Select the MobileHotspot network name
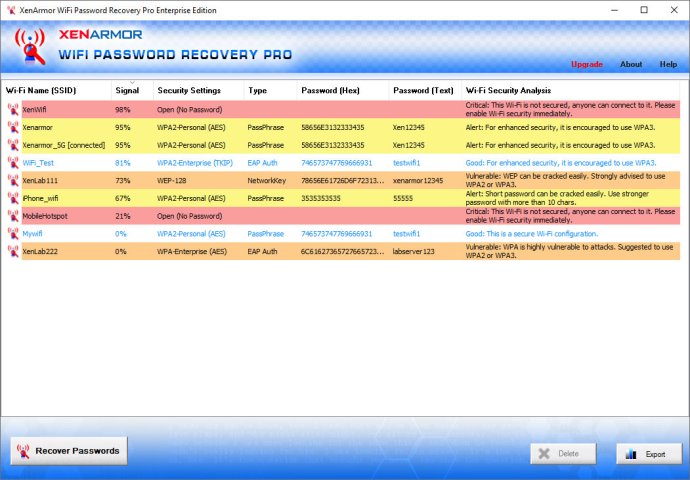This screenshot has width=690, height=480. (x=45, y=216)
